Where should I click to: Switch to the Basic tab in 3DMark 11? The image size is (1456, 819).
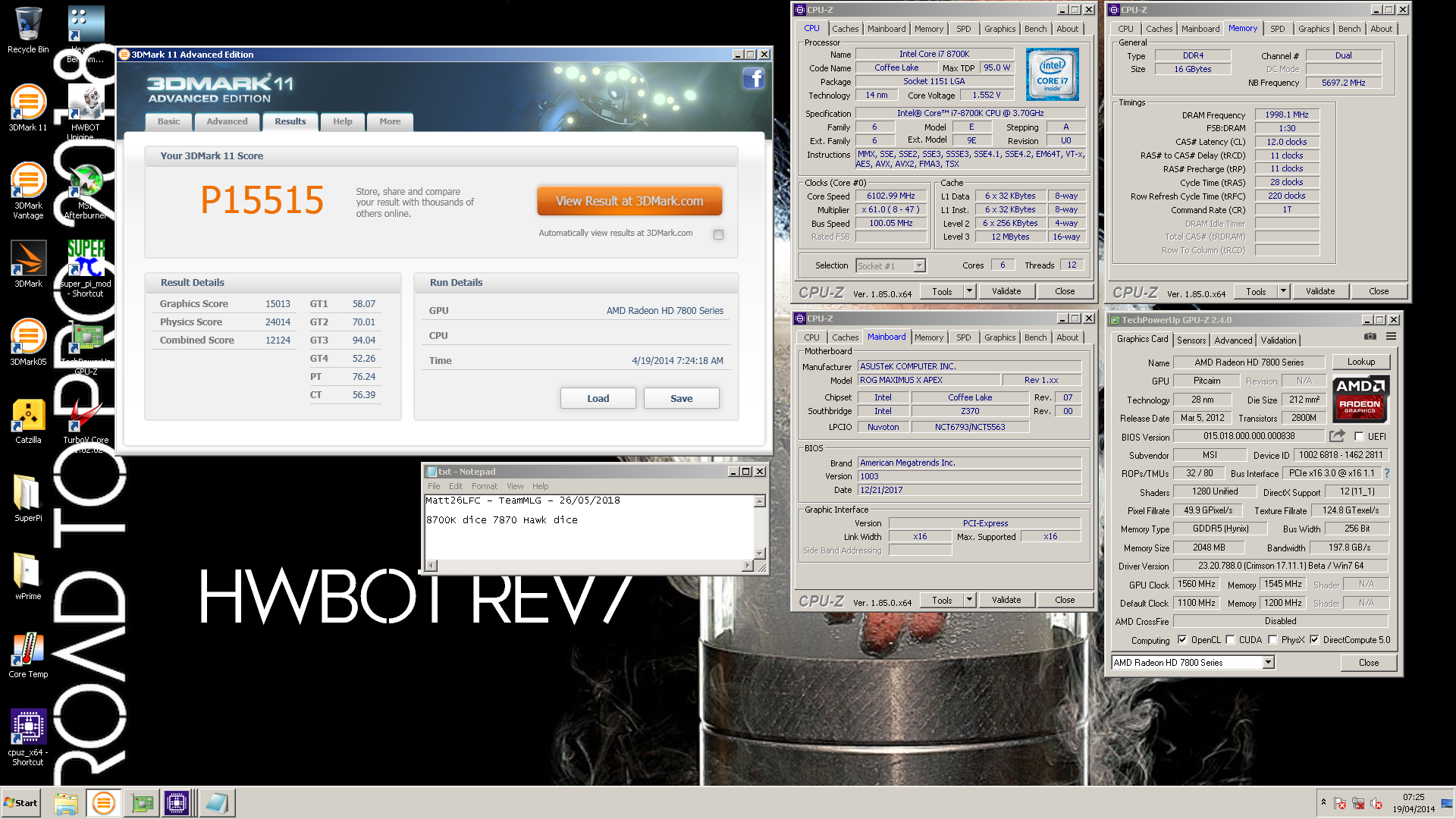point(168,121)
